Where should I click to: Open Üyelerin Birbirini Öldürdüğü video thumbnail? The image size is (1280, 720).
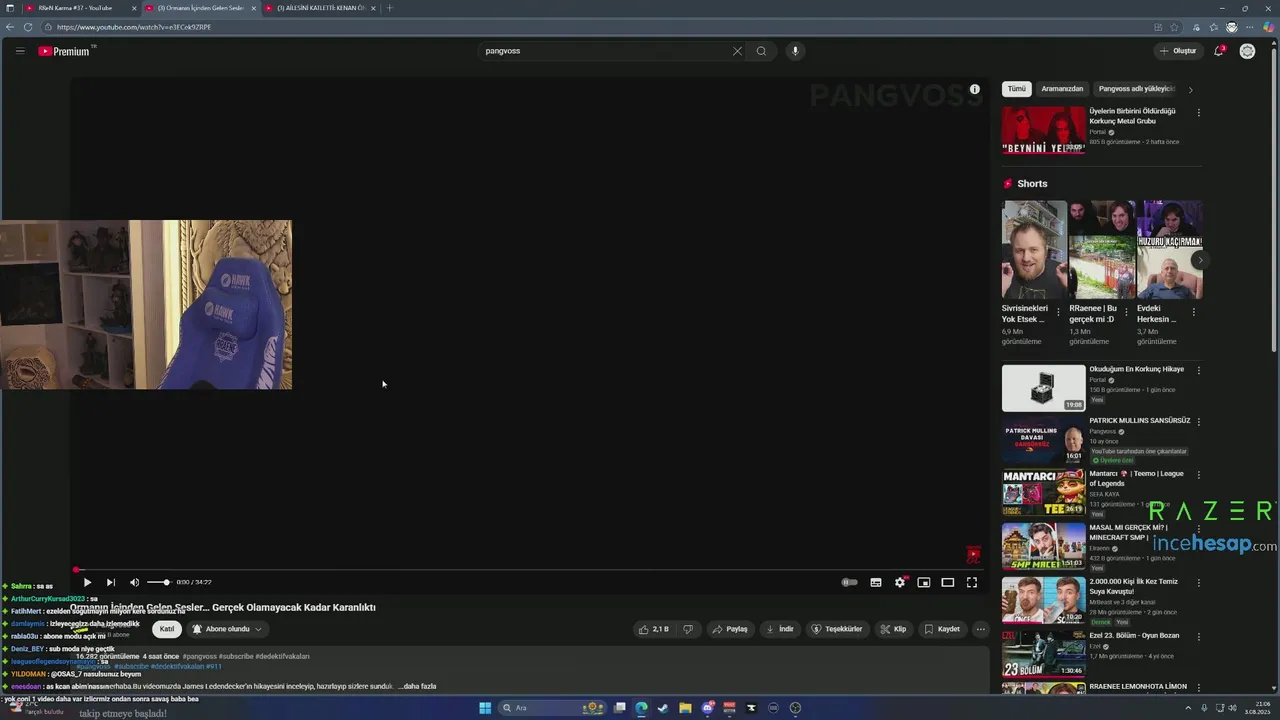point(1043,130)
